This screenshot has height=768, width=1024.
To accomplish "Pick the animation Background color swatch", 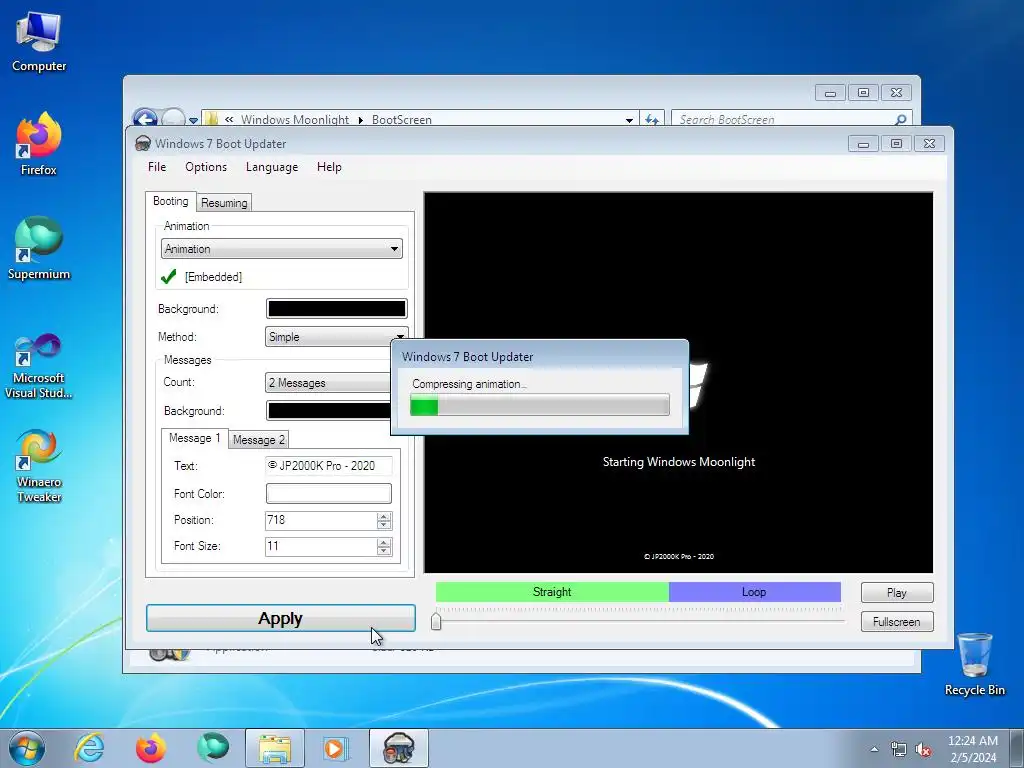I will tap(336, 308).
